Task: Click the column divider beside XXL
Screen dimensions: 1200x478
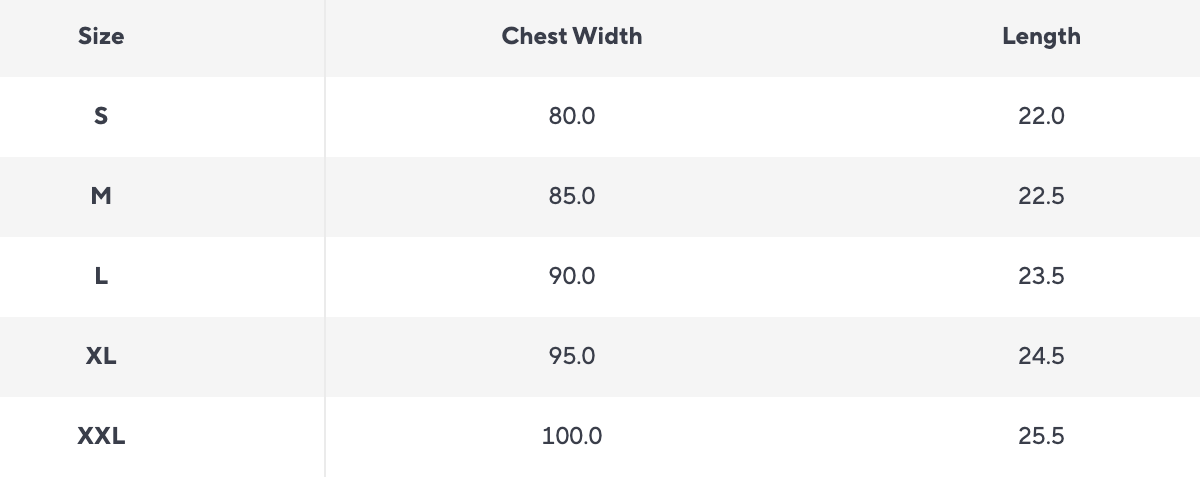Action: click(325, 436)
